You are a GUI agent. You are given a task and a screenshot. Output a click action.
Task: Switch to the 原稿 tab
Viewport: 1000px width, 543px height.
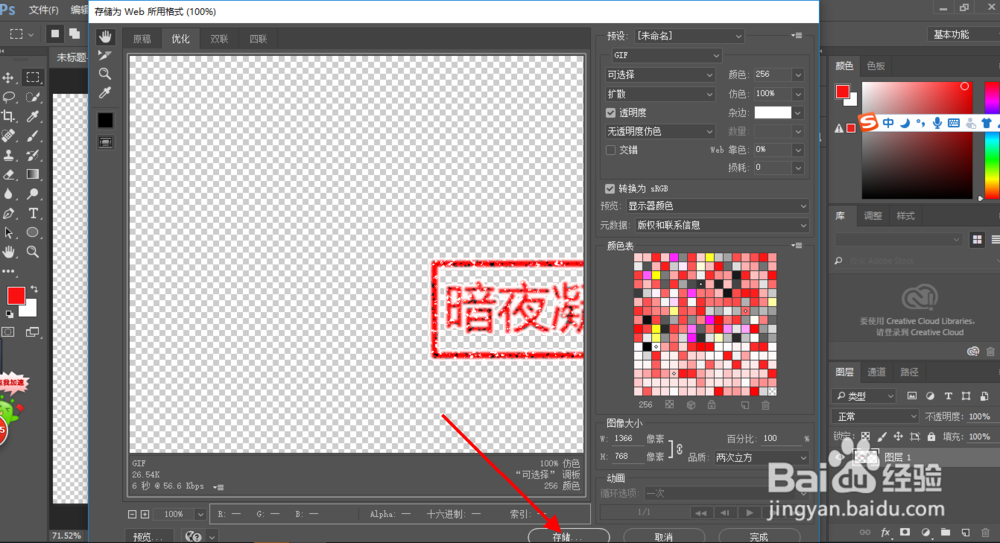tap(142, 39)
